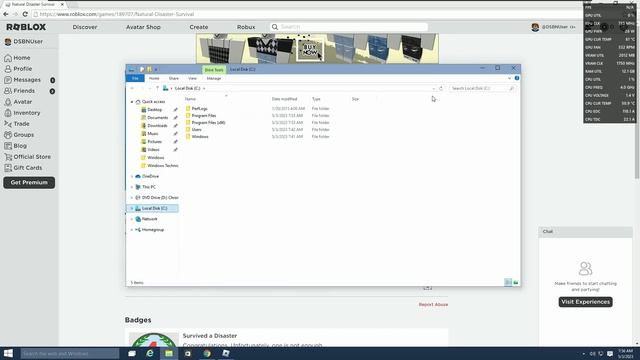
Task: Expand the OneDrive tree node
Action: [132, 176]
